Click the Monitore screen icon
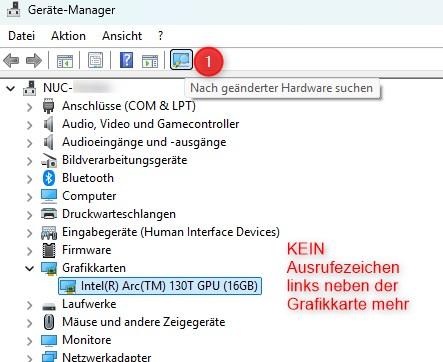This screenshot has height=362, width=443. click(49, 340)
